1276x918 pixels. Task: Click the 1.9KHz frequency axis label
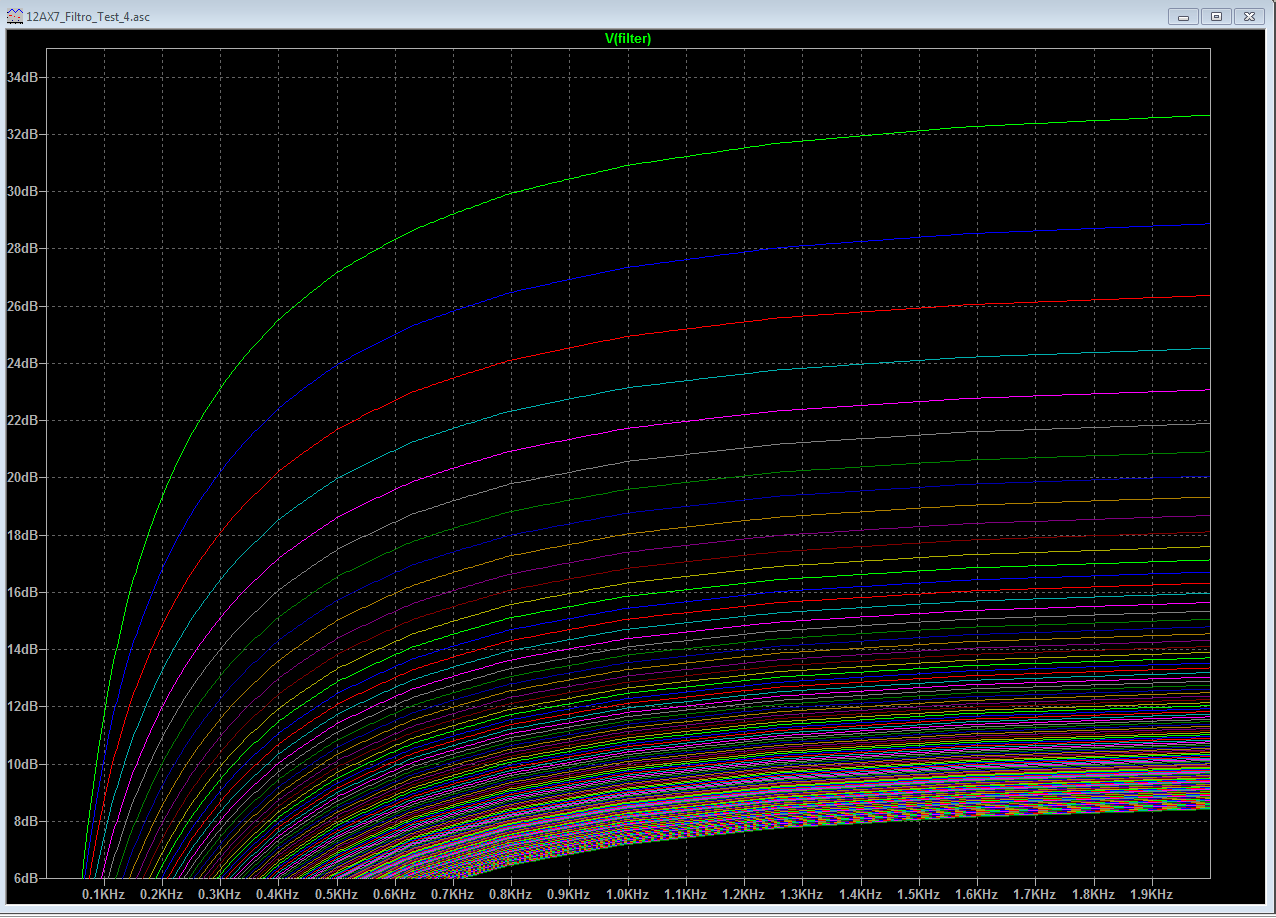1151,894
